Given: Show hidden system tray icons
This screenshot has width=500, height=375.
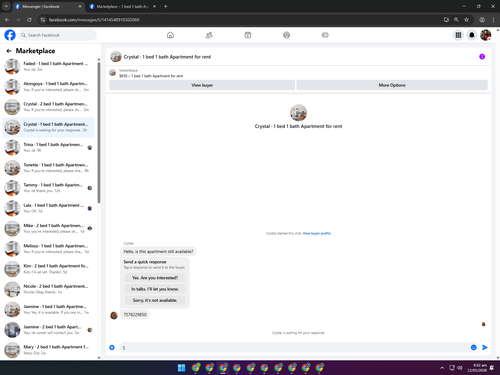Looking at the screenshot, I should tap(442, 368).
